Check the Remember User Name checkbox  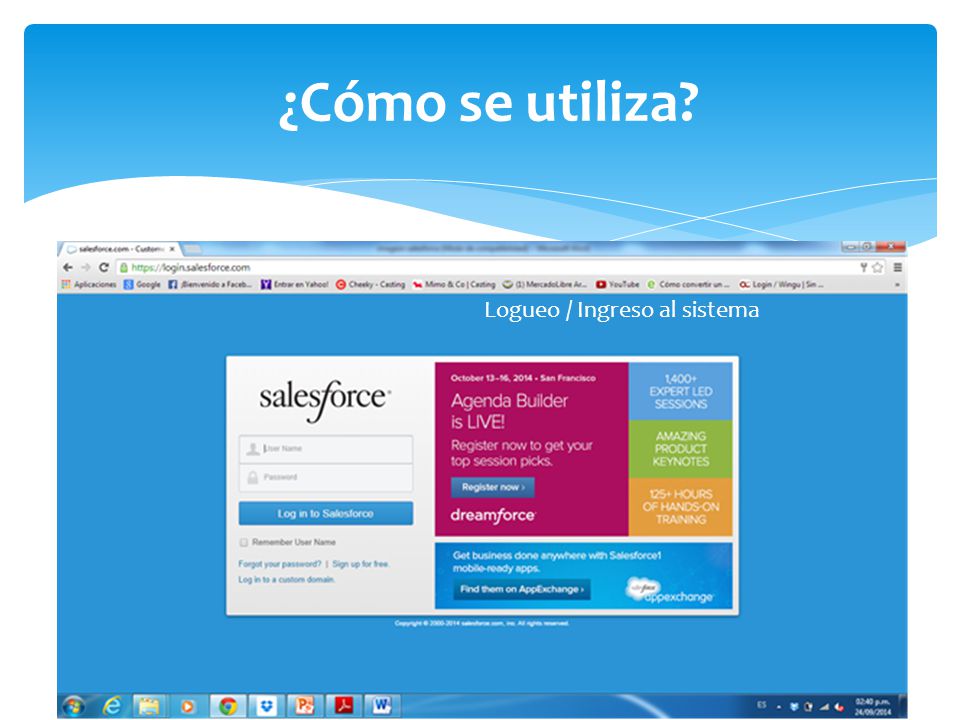[244, 542]
